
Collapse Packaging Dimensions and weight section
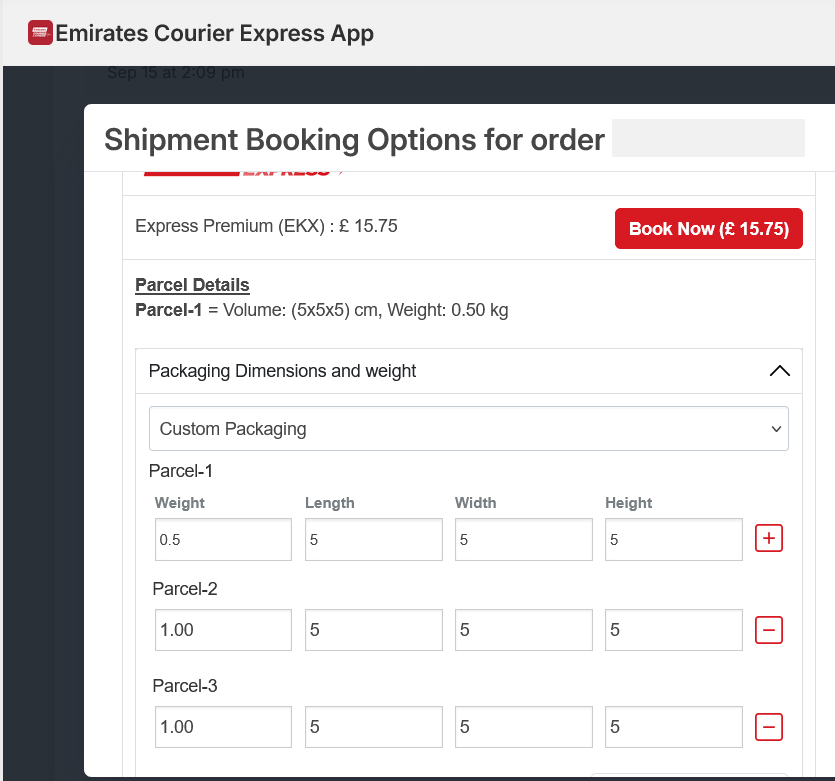(x=780, y=371)
